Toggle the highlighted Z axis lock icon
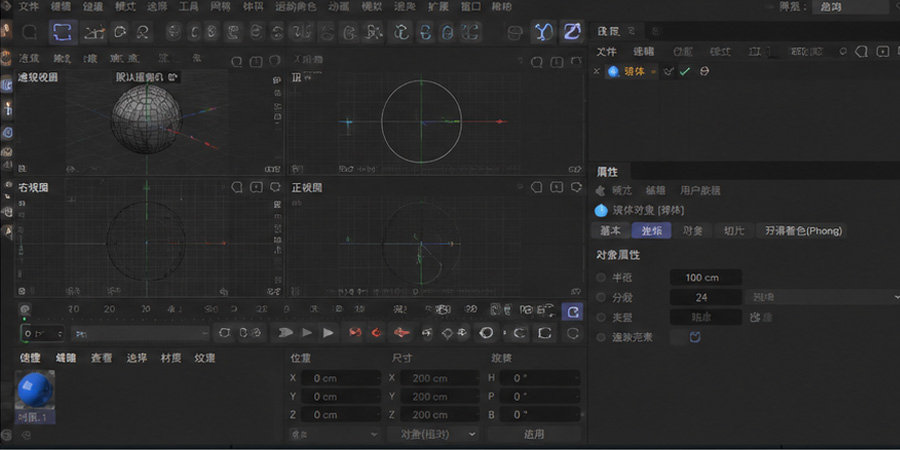Viewport: 900px width, 450px height. point(571,32)
